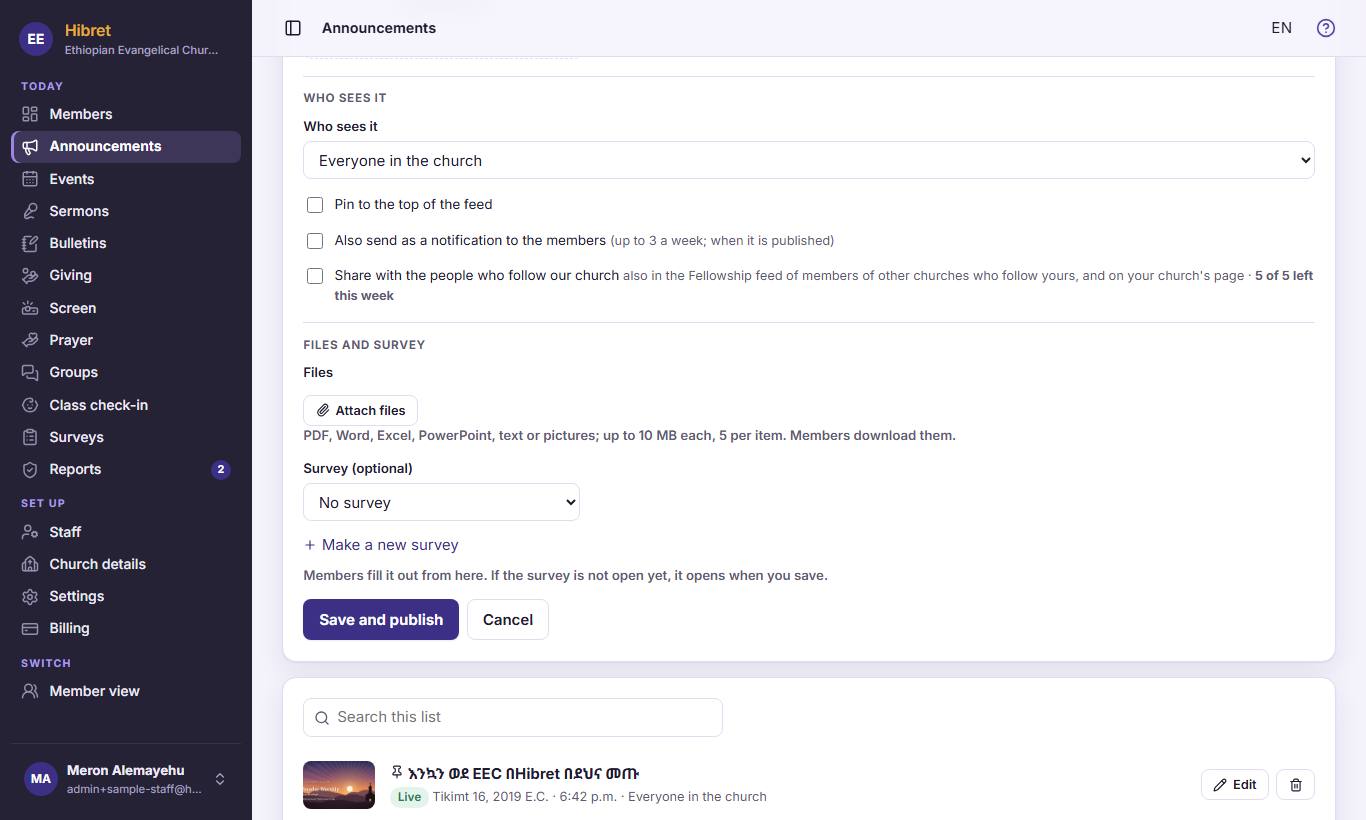Click the Hibret church name
The image size is (1366, 820).
(88, 30)
